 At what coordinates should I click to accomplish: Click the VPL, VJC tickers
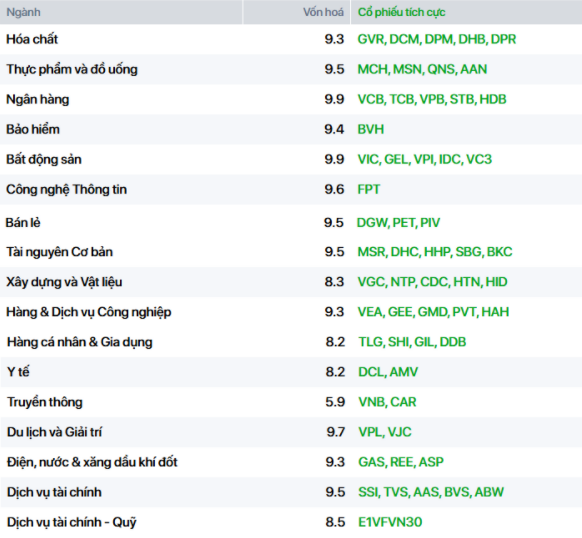pyautogui.click(x=385, y=432)
